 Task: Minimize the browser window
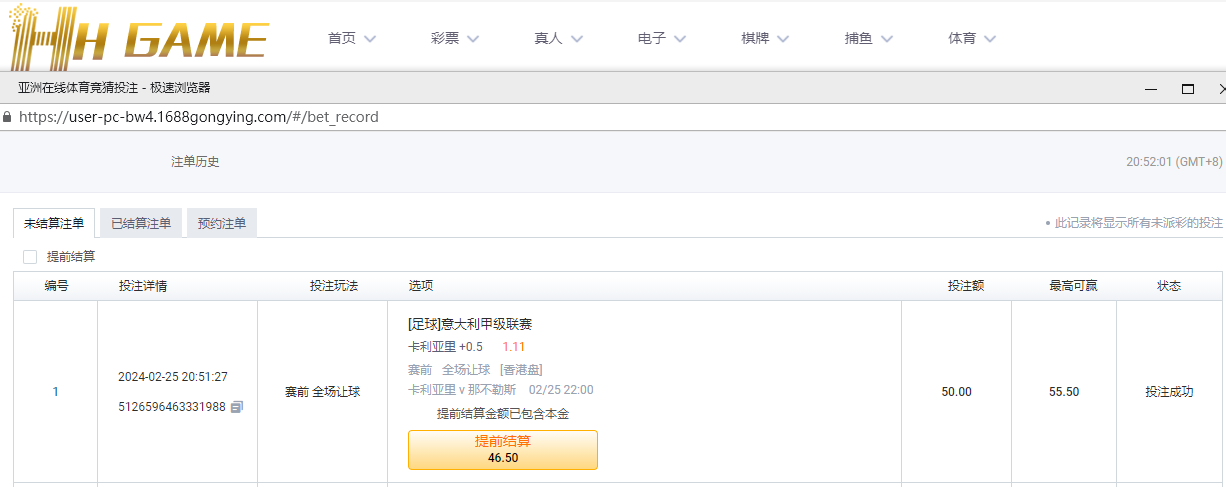[x=1151, y=88]
